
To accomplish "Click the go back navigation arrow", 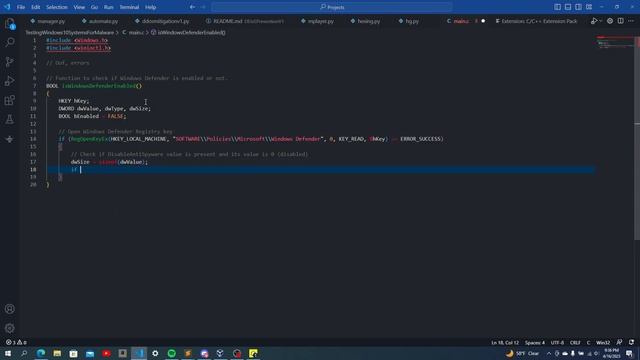I will pos(192,7).
